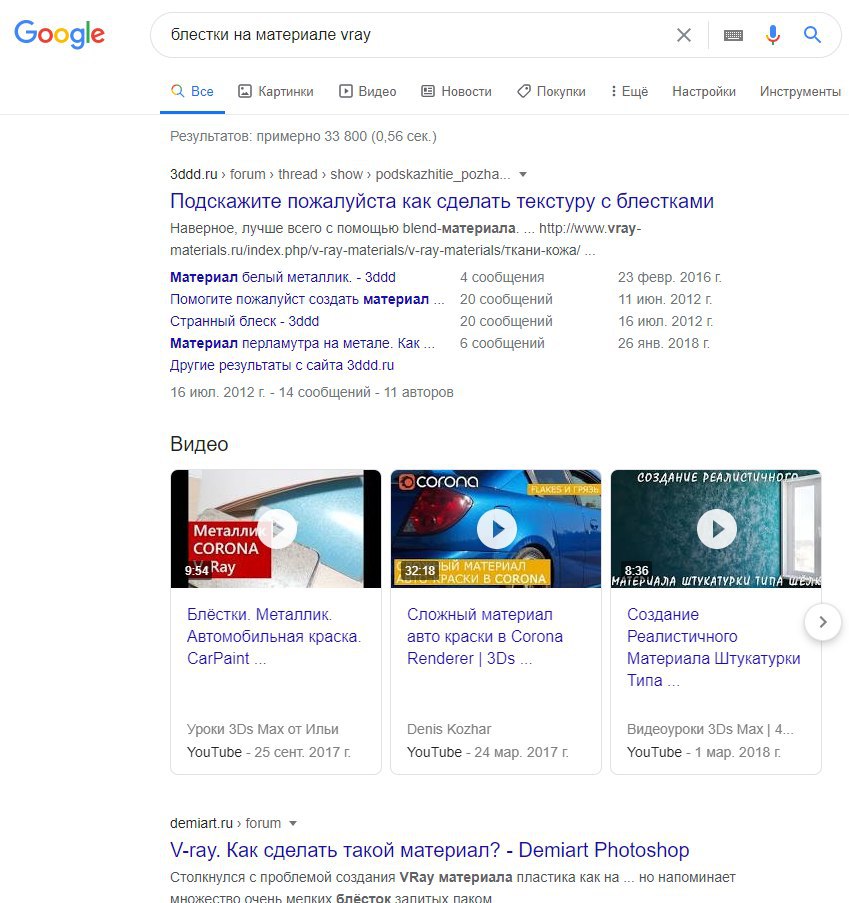Click the Видео tab play icon
The image size is (849, 903).
click(x=346, y=91)
